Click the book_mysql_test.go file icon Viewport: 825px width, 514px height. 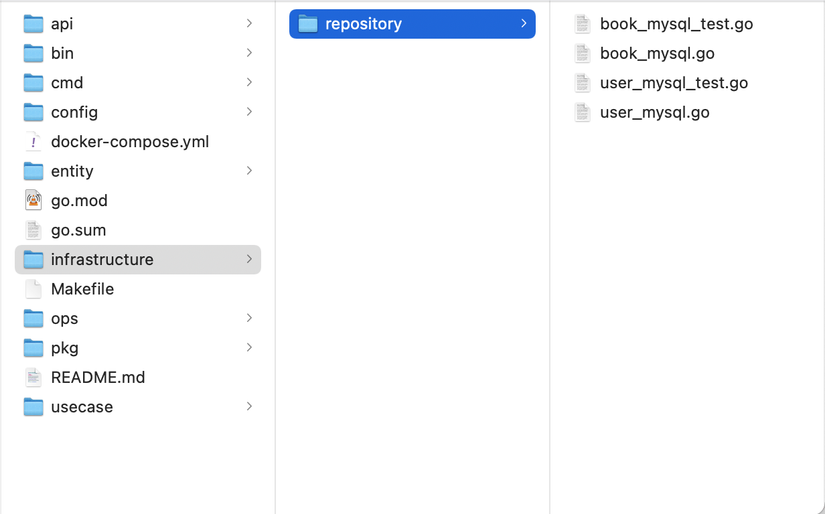tap(583, 24)
